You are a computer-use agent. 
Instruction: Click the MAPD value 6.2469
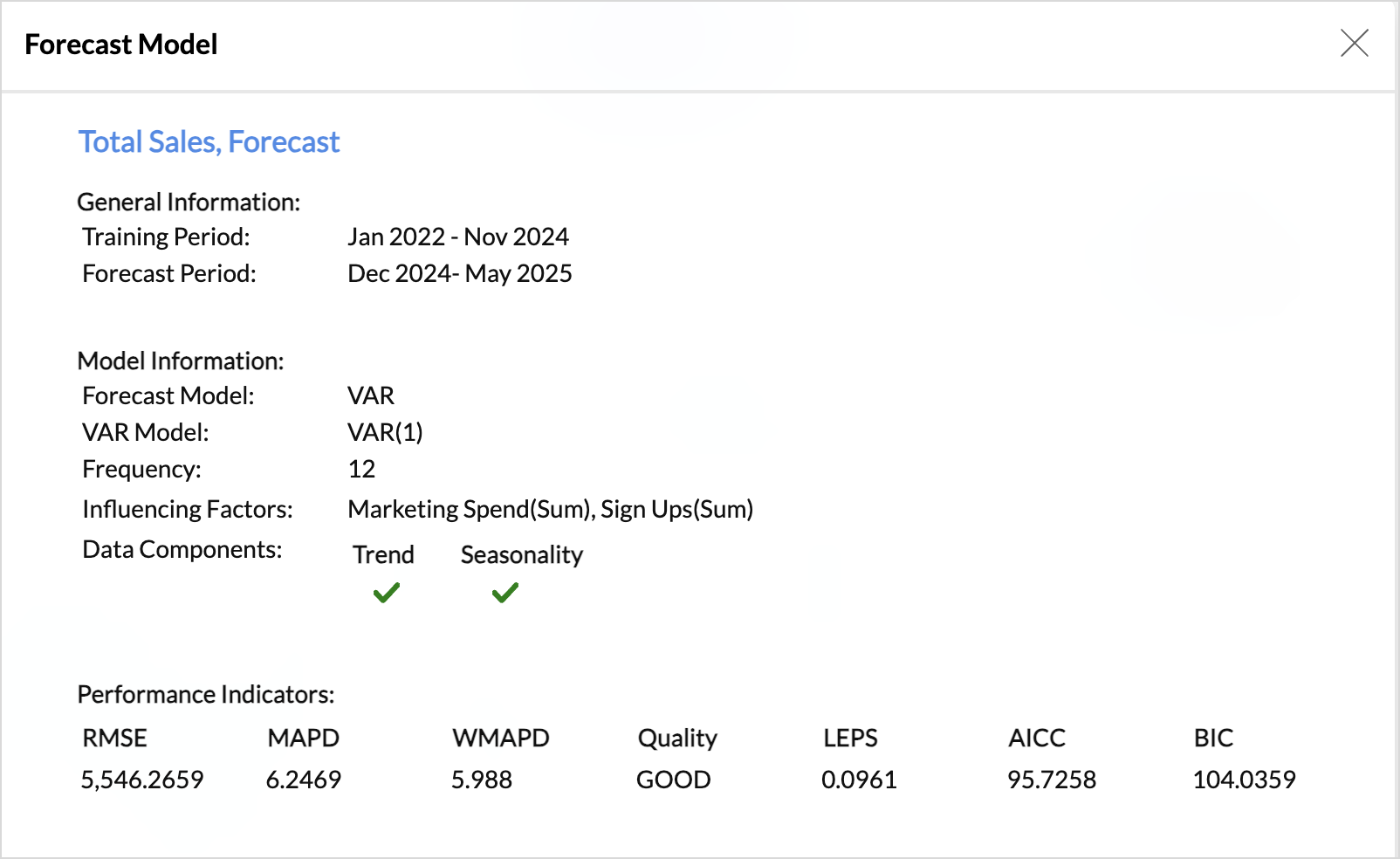304,779
